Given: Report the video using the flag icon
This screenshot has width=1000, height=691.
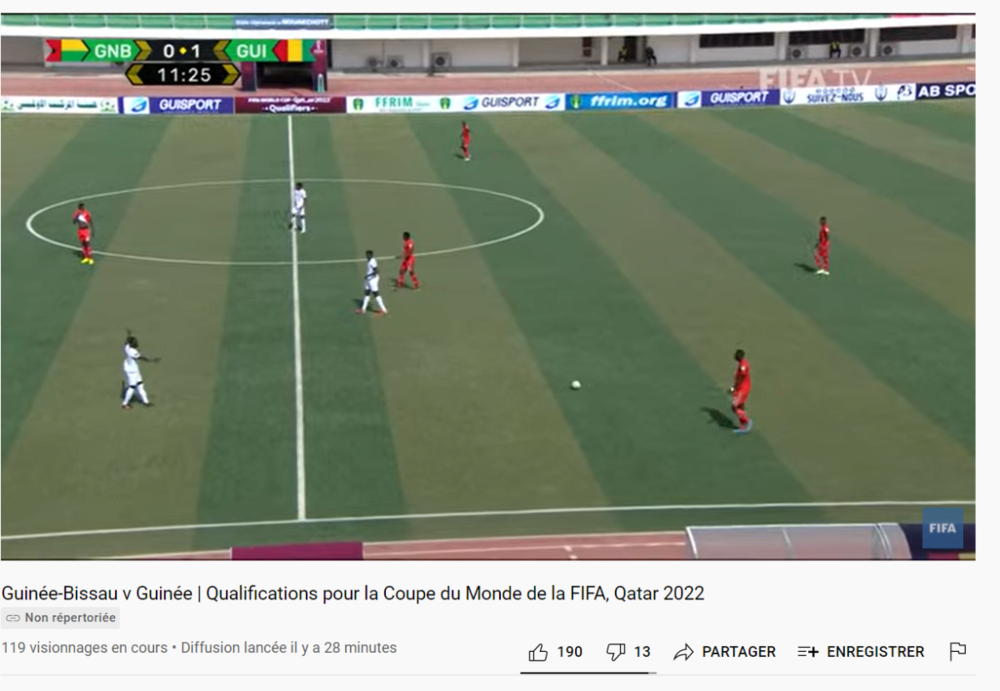Looking at the screenshot, I should 957,651.
